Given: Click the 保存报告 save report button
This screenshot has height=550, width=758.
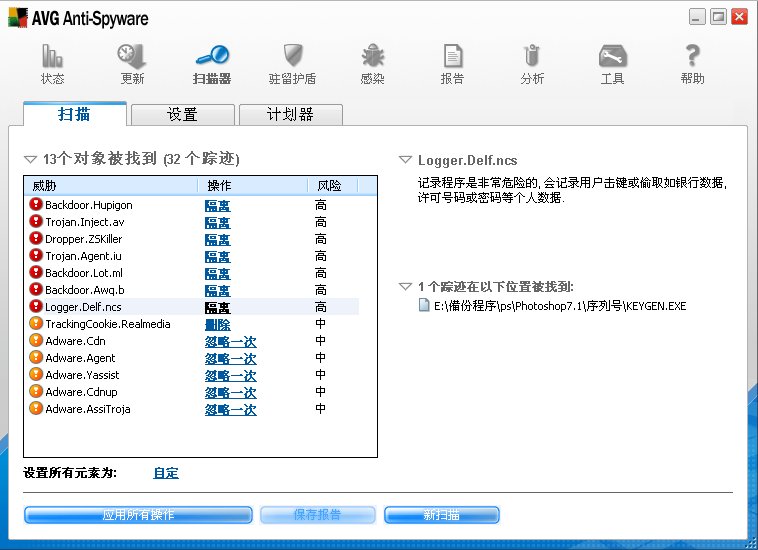Looking at the screenshot, I should pos(318,515).
